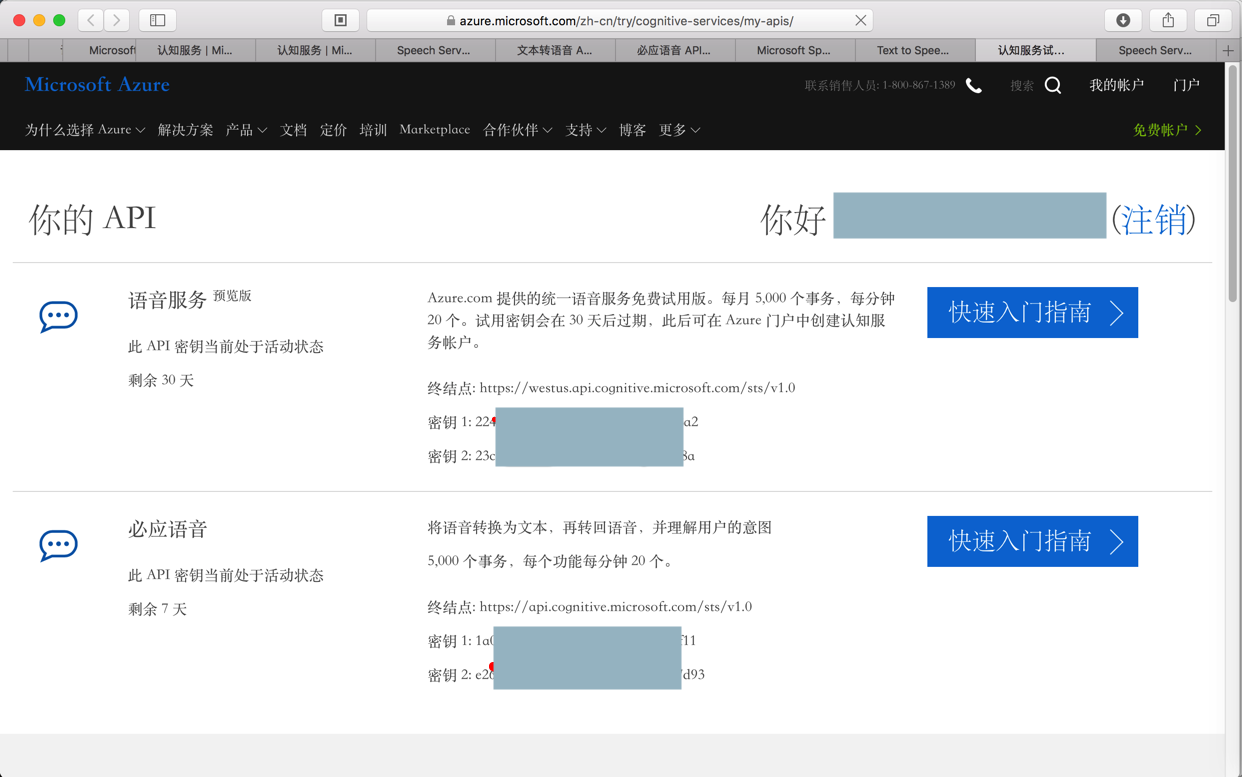1242x778 pixels.
Task: Click 快速入门指南 button for 语音服务
Action: (1032, 312)
